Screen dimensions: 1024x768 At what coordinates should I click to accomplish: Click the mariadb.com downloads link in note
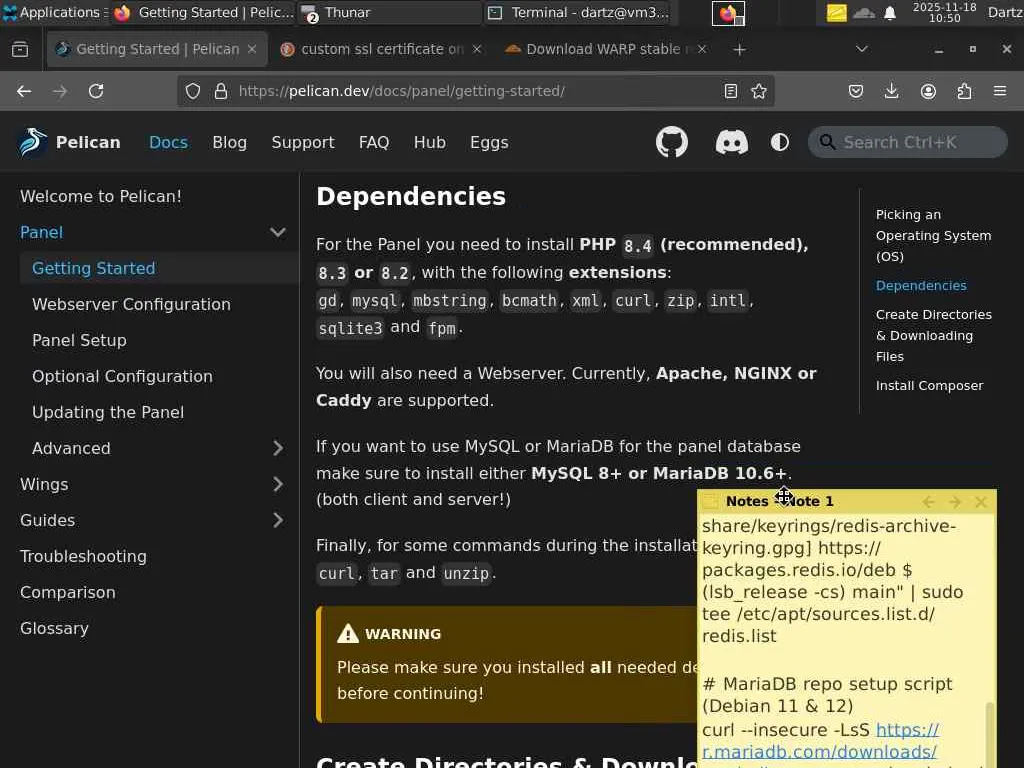click(820, 741)
